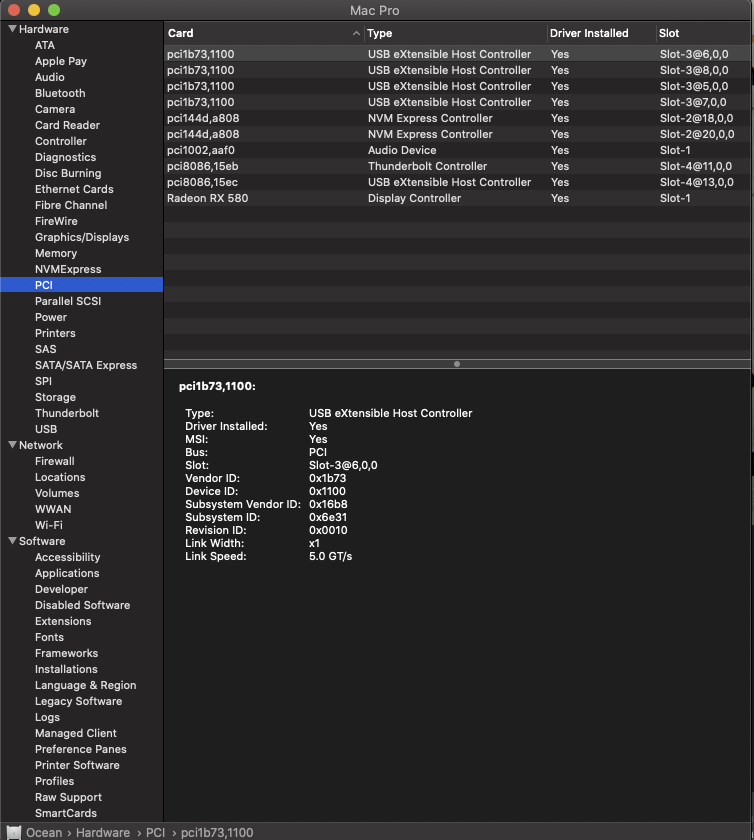Toggle Card column sort arrow
The width and height of the screenshot is (754, 840).
click(356, 33)
